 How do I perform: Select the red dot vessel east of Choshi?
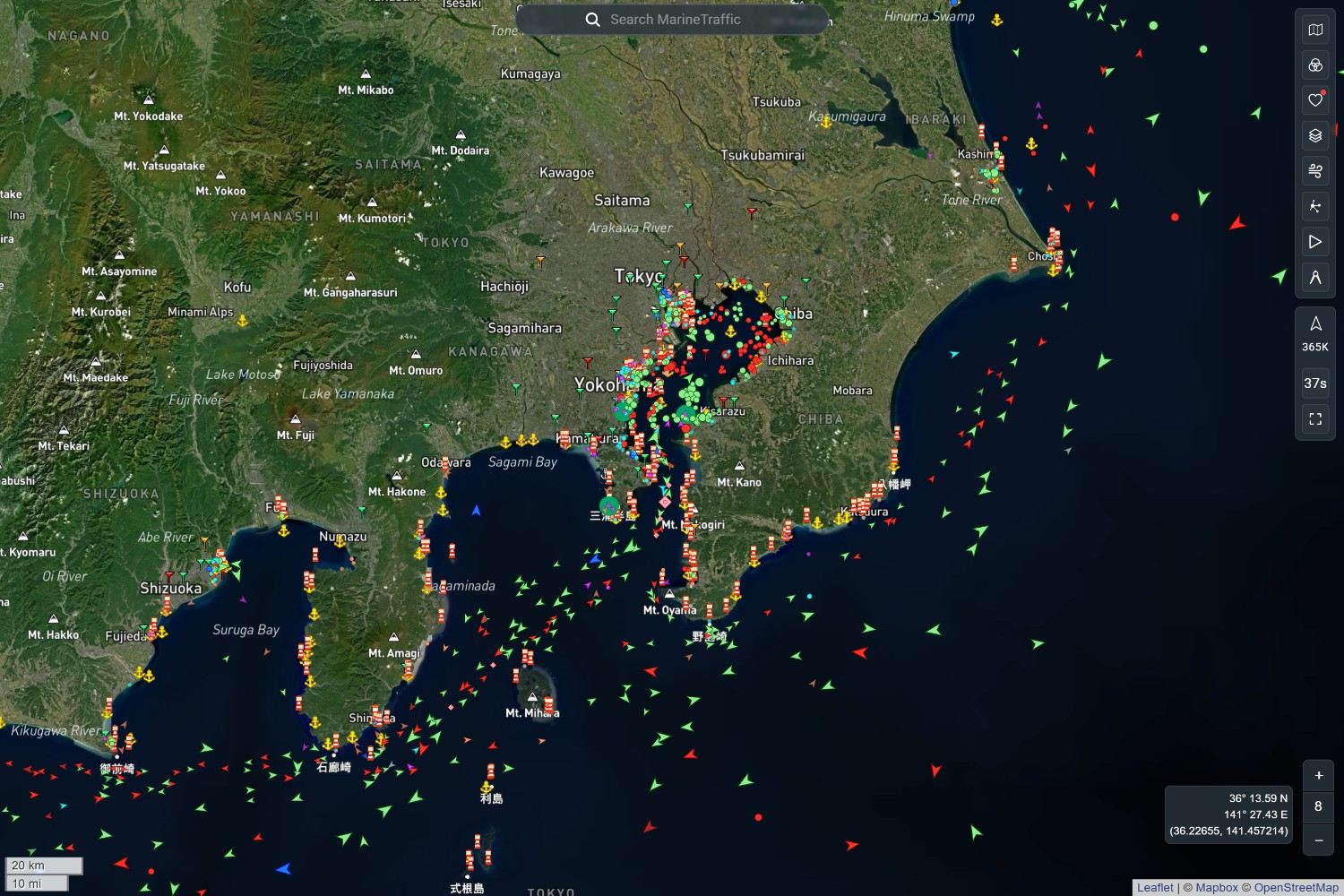pyautogui.click(x=1175, y=217)
